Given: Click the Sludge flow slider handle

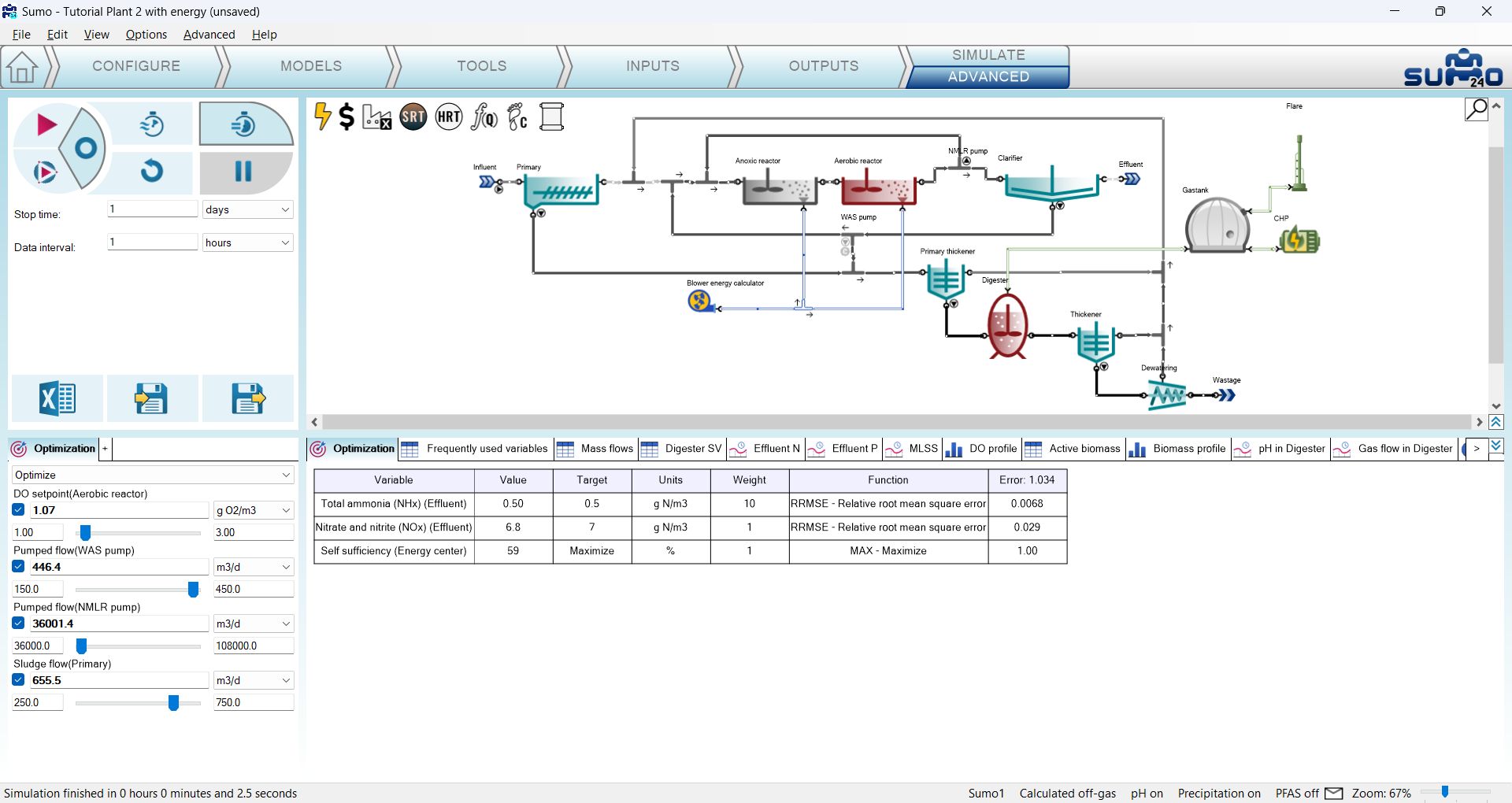Looking at the screenshot, I should point(173,702).
